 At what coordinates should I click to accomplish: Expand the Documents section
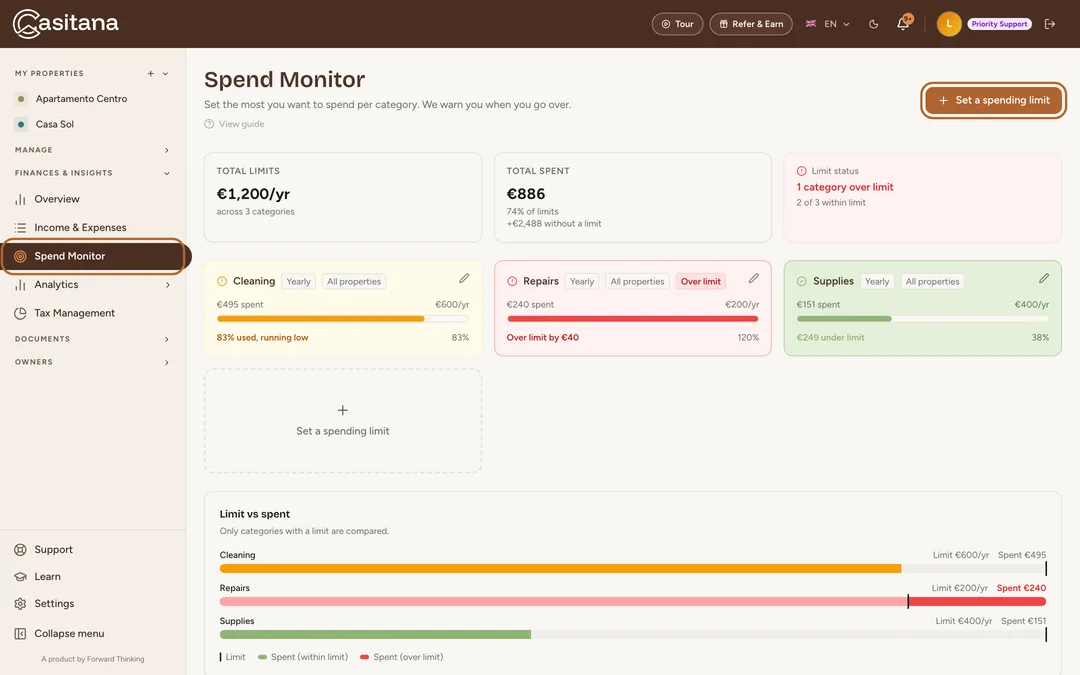pyautogui.click(x=167, y=339)
